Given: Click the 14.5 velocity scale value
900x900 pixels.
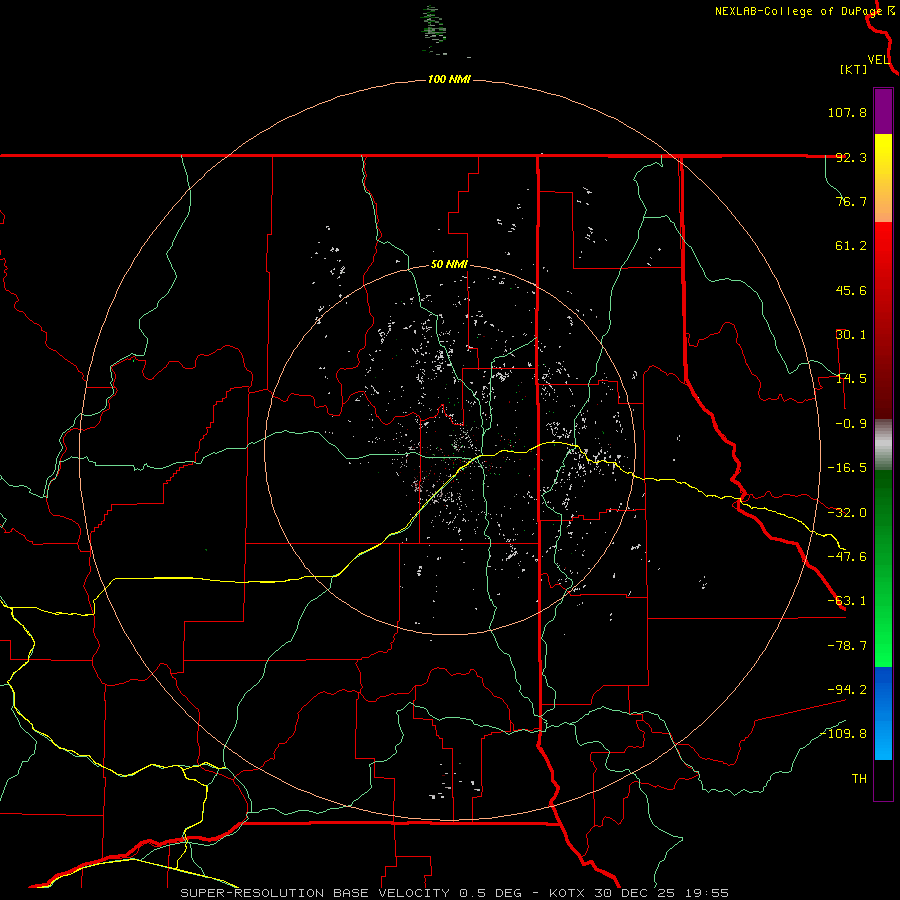Looking at the screenshot, I should 851,379.
